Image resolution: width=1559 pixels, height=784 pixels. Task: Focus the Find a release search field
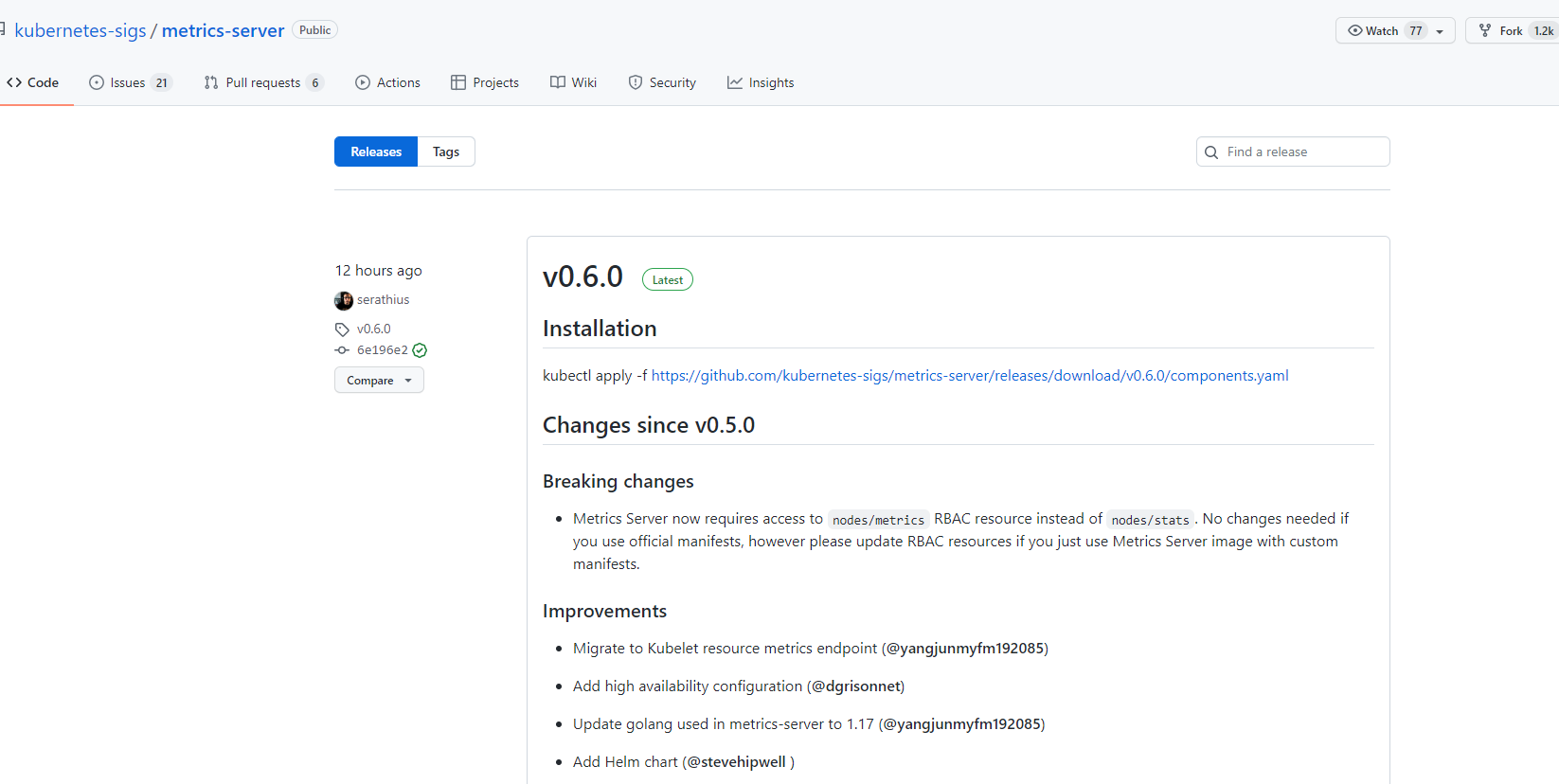point(1293,151)
